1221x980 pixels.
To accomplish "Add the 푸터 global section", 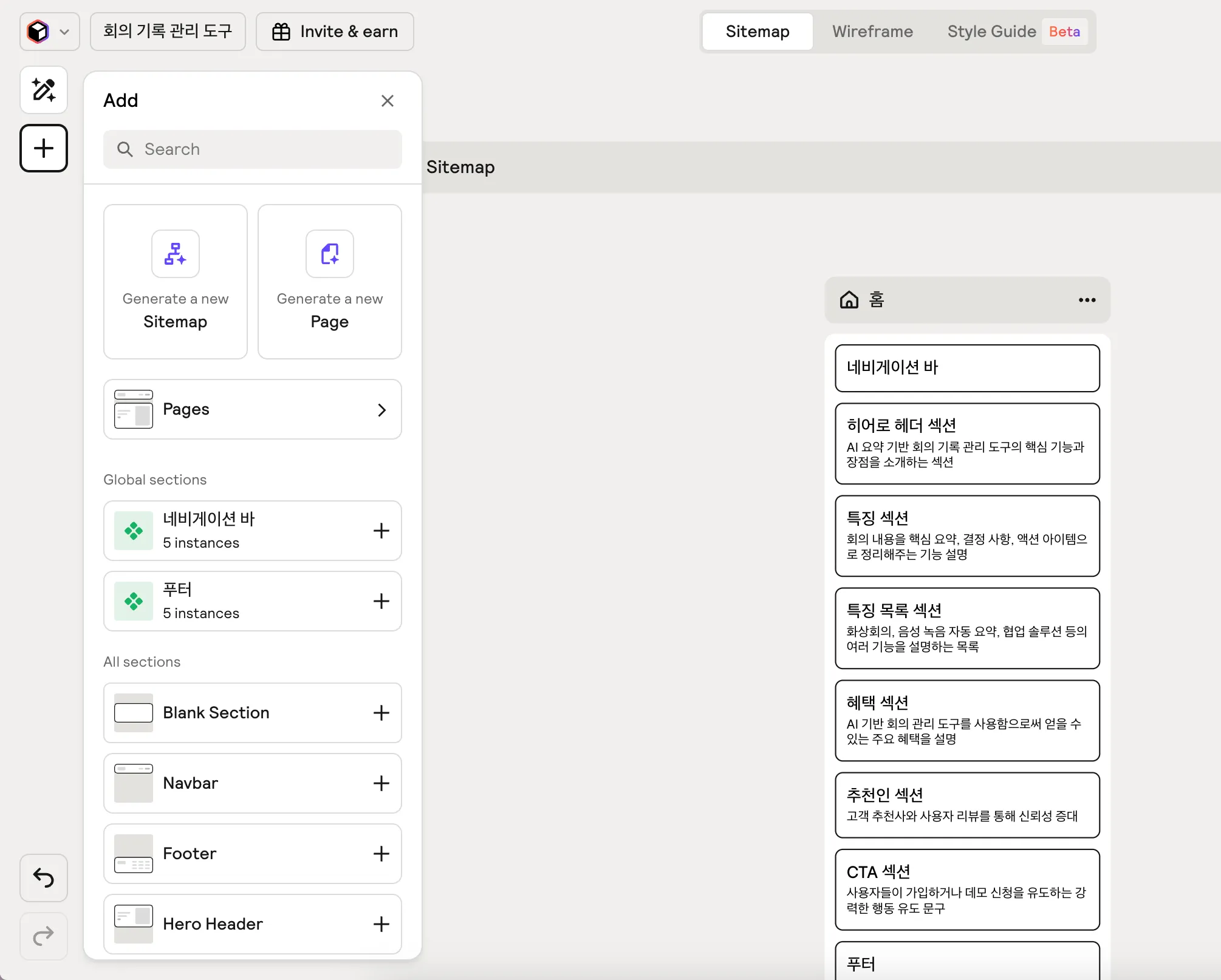I will (381, 601).
